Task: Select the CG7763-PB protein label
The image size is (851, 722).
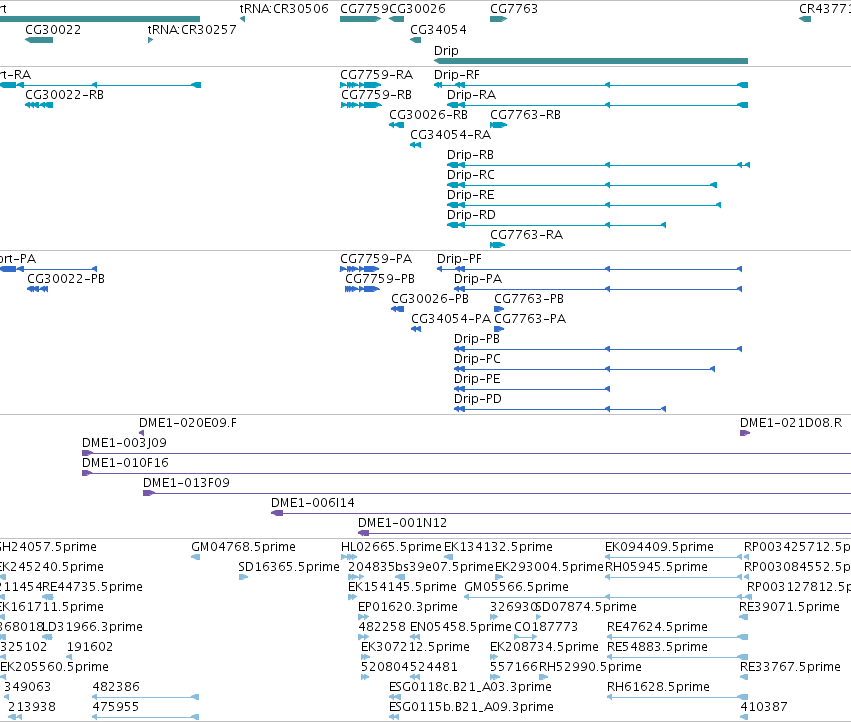Action: [529, 299]
